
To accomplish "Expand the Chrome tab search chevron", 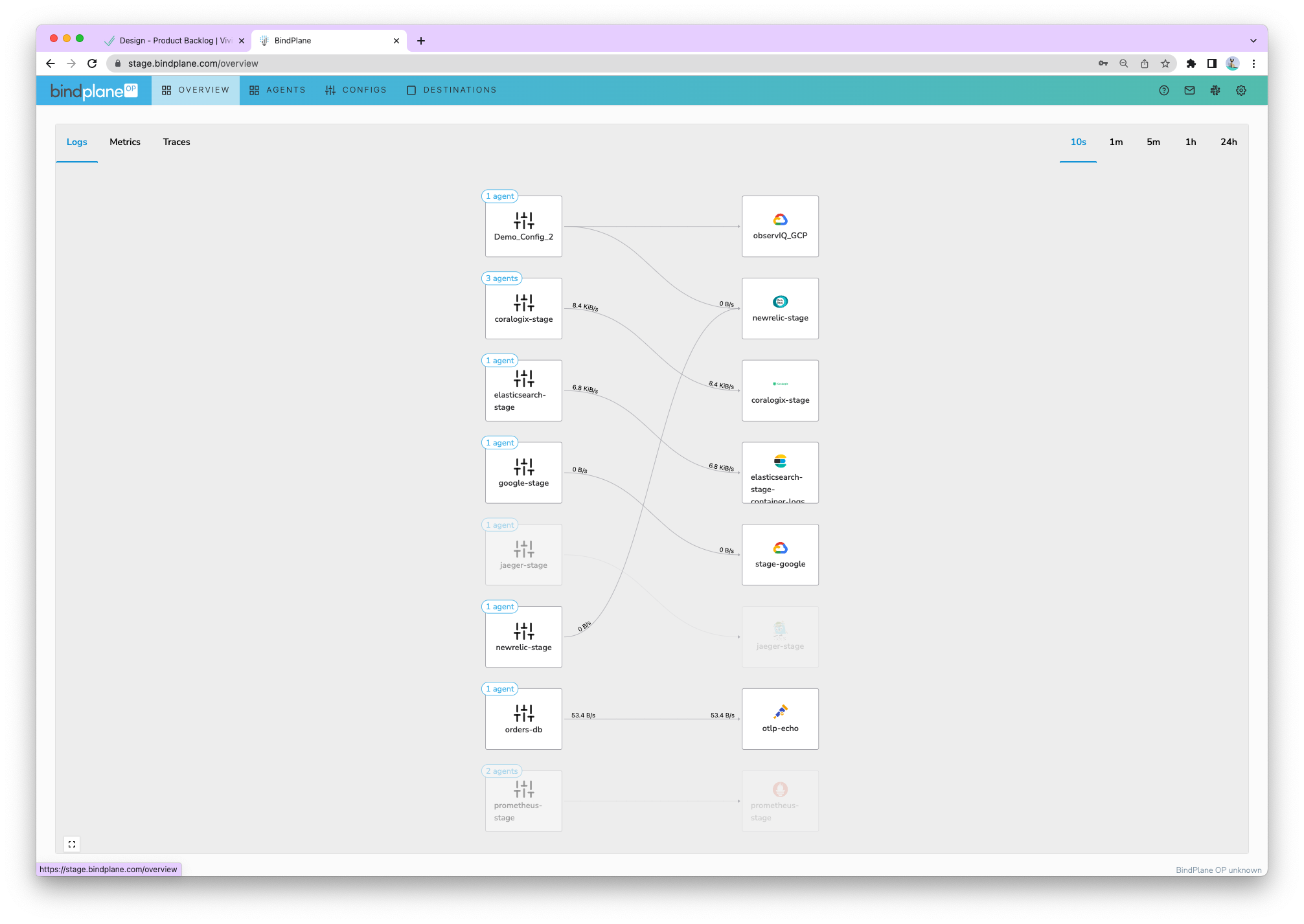I will pyautogui.click(x=1253, y=40).
